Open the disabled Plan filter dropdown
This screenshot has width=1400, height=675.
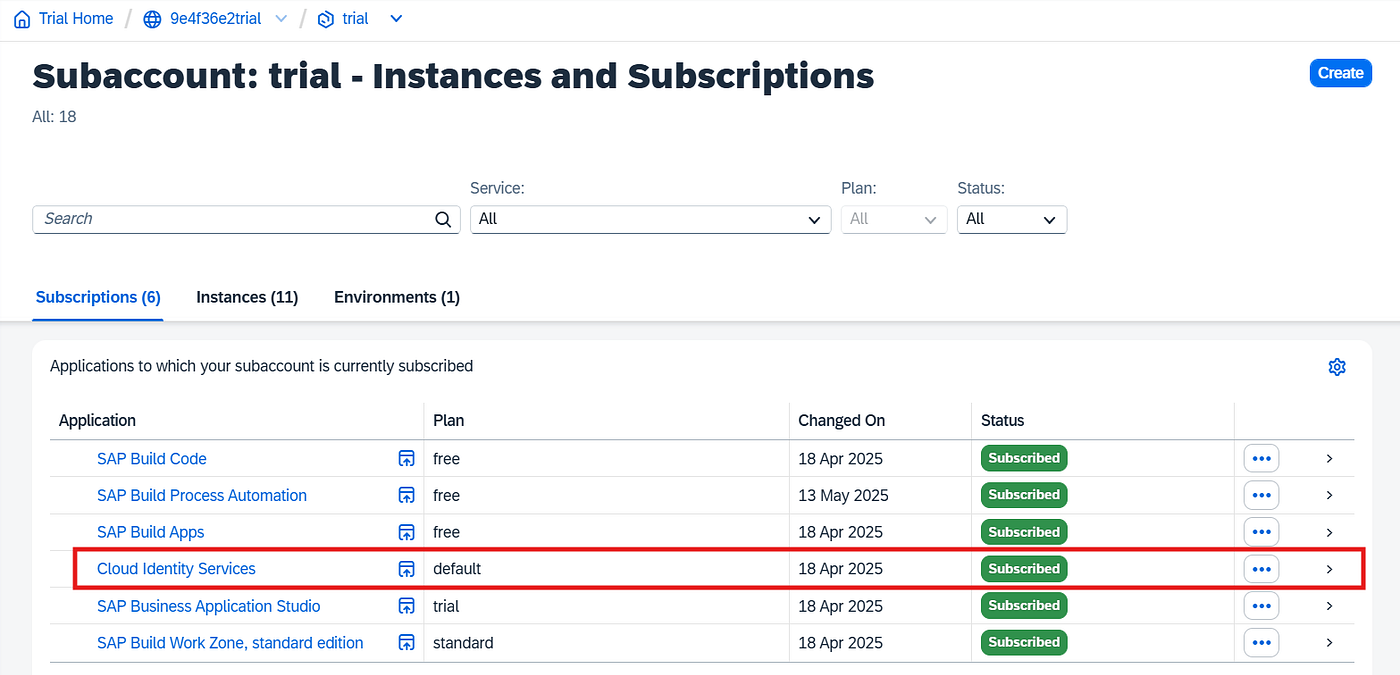(x=894, y=220)
